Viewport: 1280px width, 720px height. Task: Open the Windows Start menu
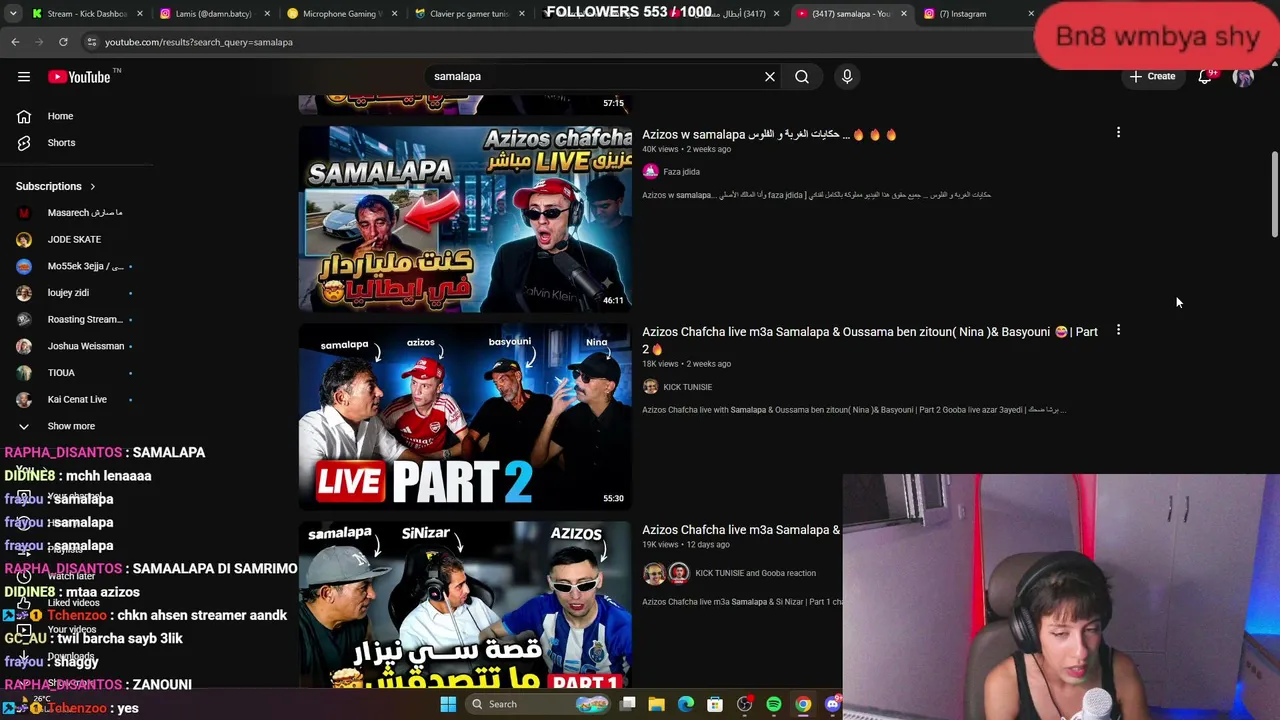448,704
